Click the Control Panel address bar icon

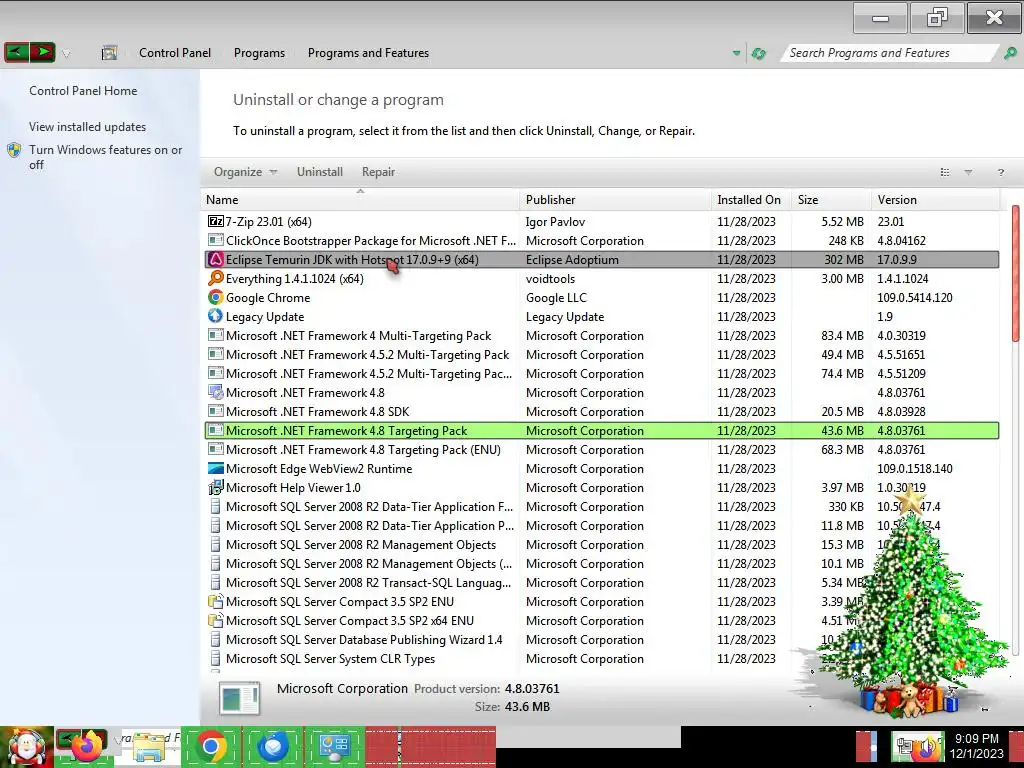tap(109, 53)
